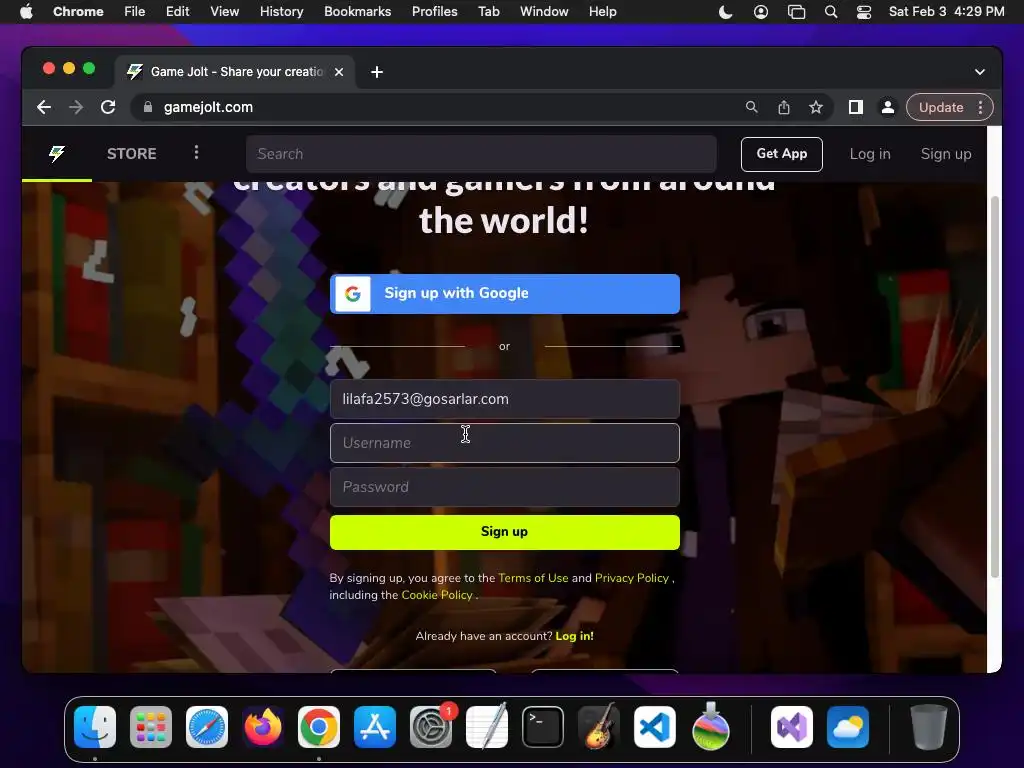Click the zoom magnifier in address bar
The image size is (1024, 768).
click(752, 107)
